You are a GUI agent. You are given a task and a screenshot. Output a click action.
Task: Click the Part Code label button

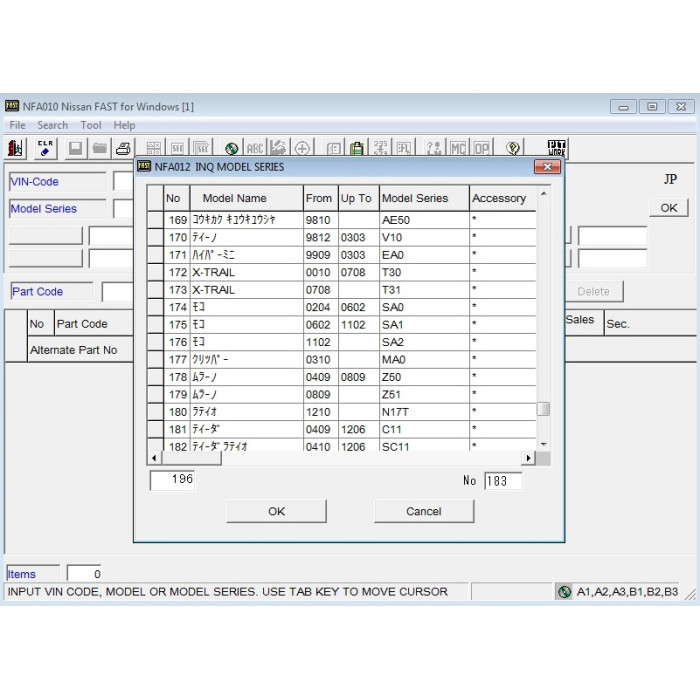point(52,292)
